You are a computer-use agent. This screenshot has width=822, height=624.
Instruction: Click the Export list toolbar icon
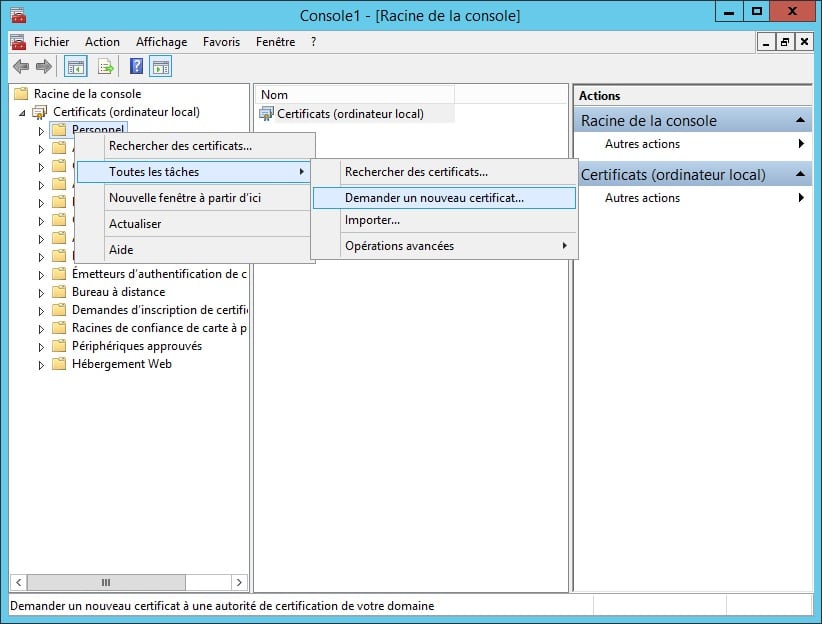point(106,67)
